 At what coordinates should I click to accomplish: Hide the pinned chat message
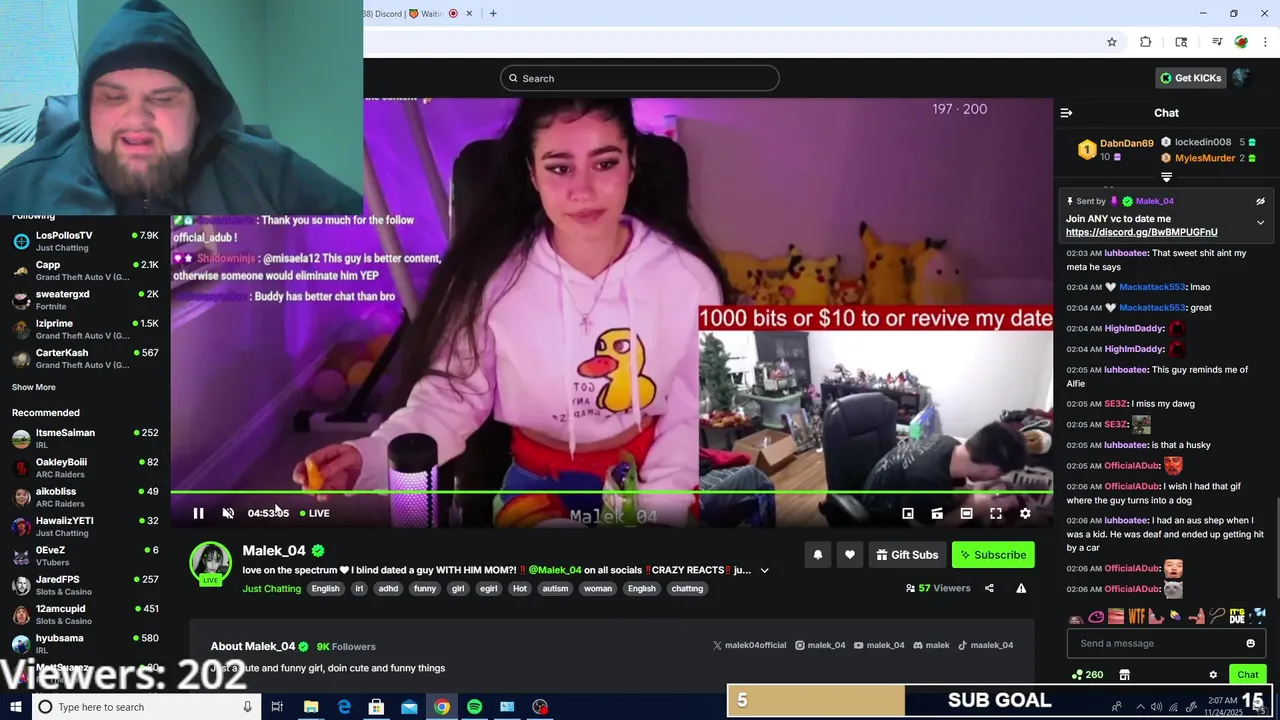(1260, 201)
